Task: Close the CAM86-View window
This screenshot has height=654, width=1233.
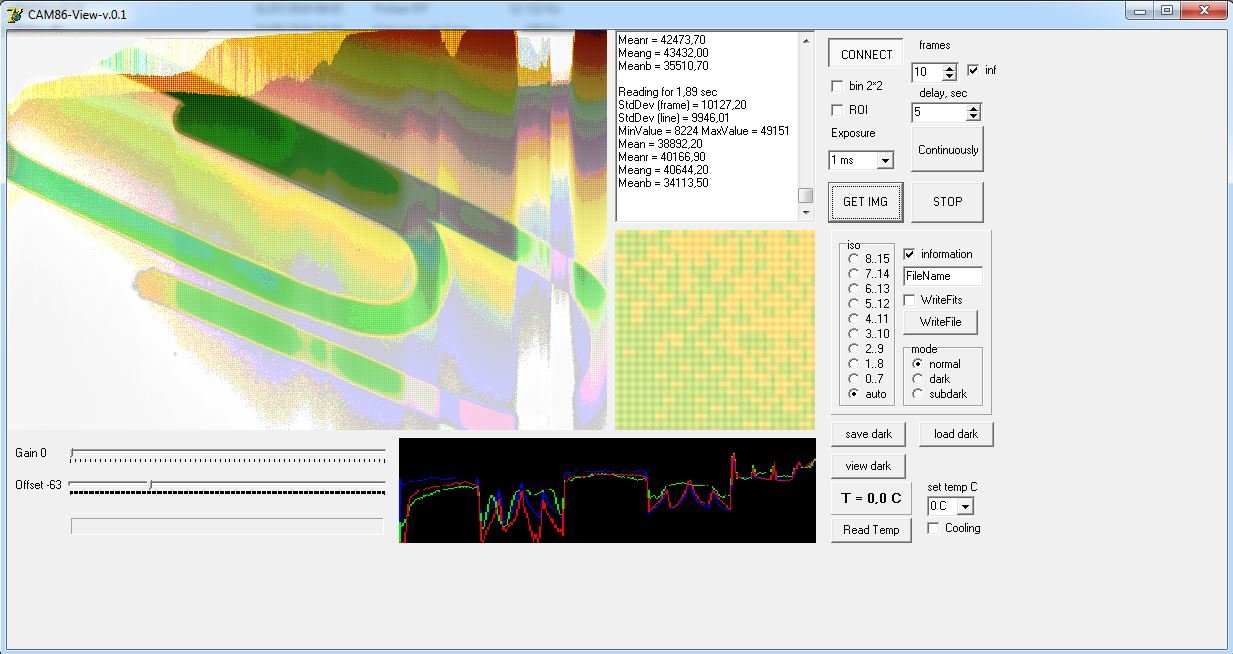Action: (1202, 11)
